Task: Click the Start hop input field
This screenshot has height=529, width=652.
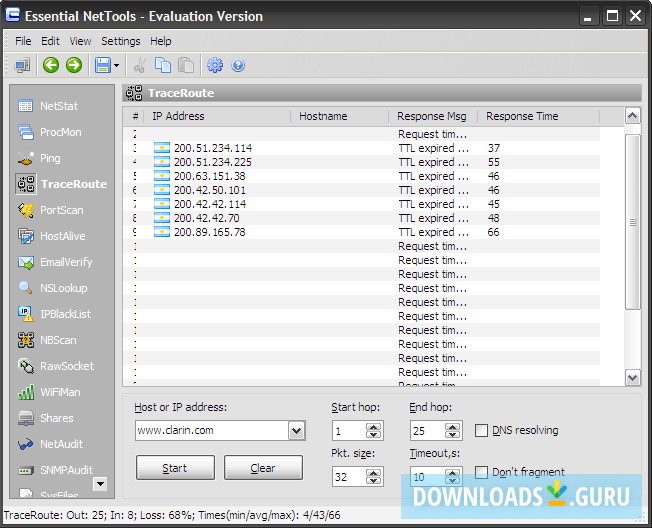Action: pyautogui.click(x=349, y=431)
